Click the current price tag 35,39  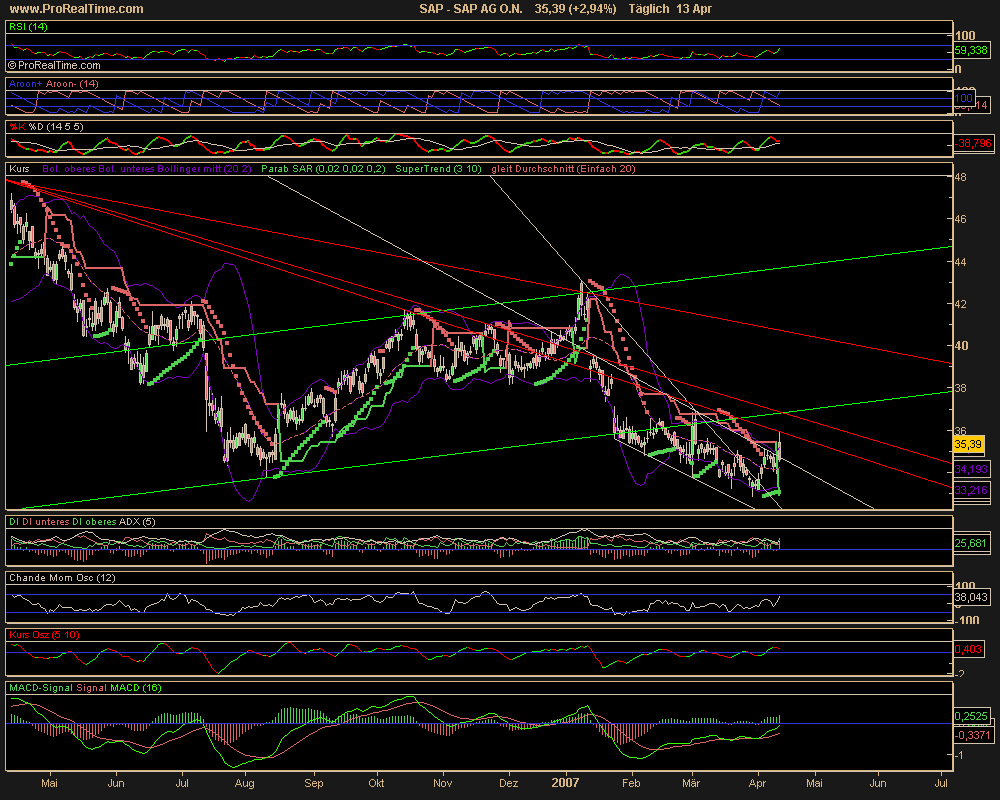[970, 443]
